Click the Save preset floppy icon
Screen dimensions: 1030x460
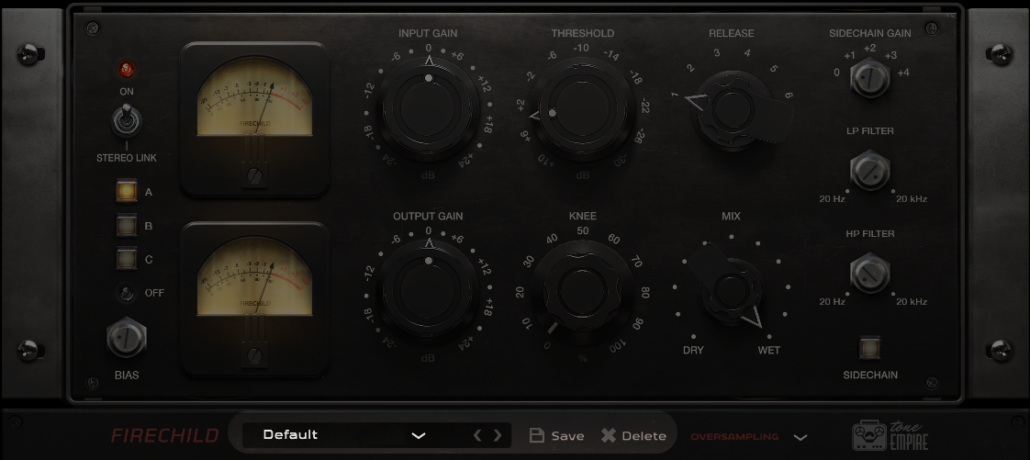point(537,436)
